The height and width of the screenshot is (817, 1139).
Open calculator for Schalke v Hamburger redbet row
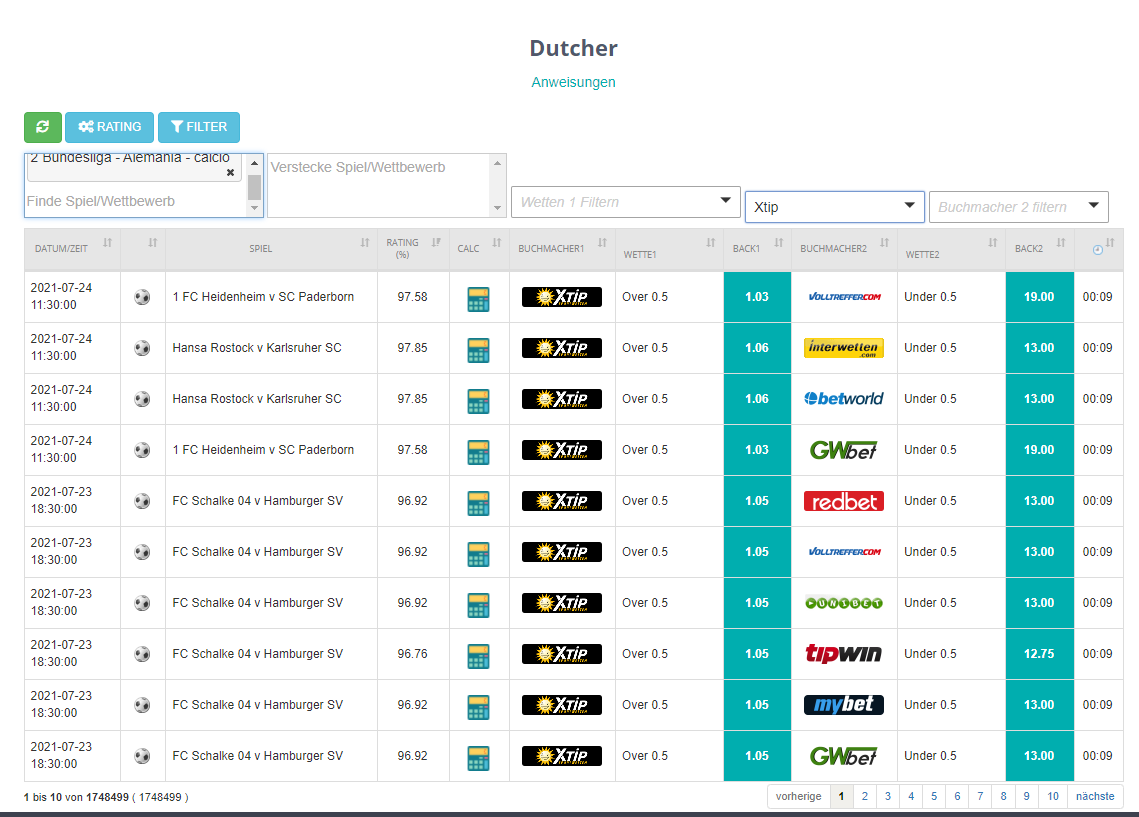[x=478, y=503]
